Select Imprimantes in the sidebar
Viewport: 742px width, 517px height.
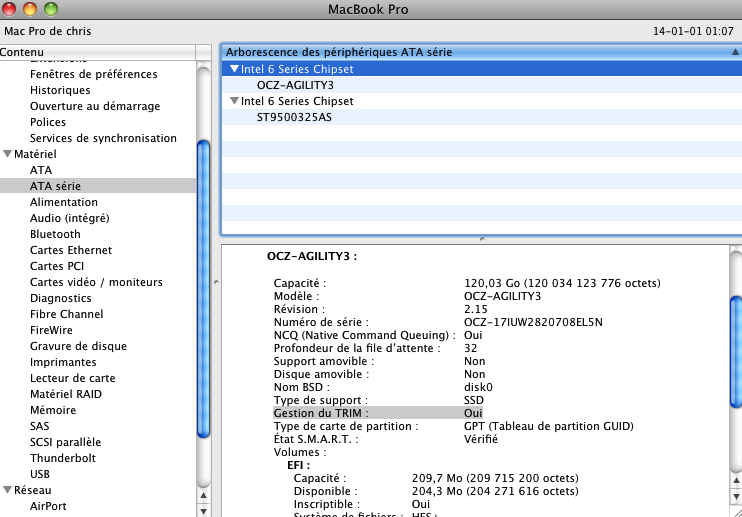pos(63,363)
